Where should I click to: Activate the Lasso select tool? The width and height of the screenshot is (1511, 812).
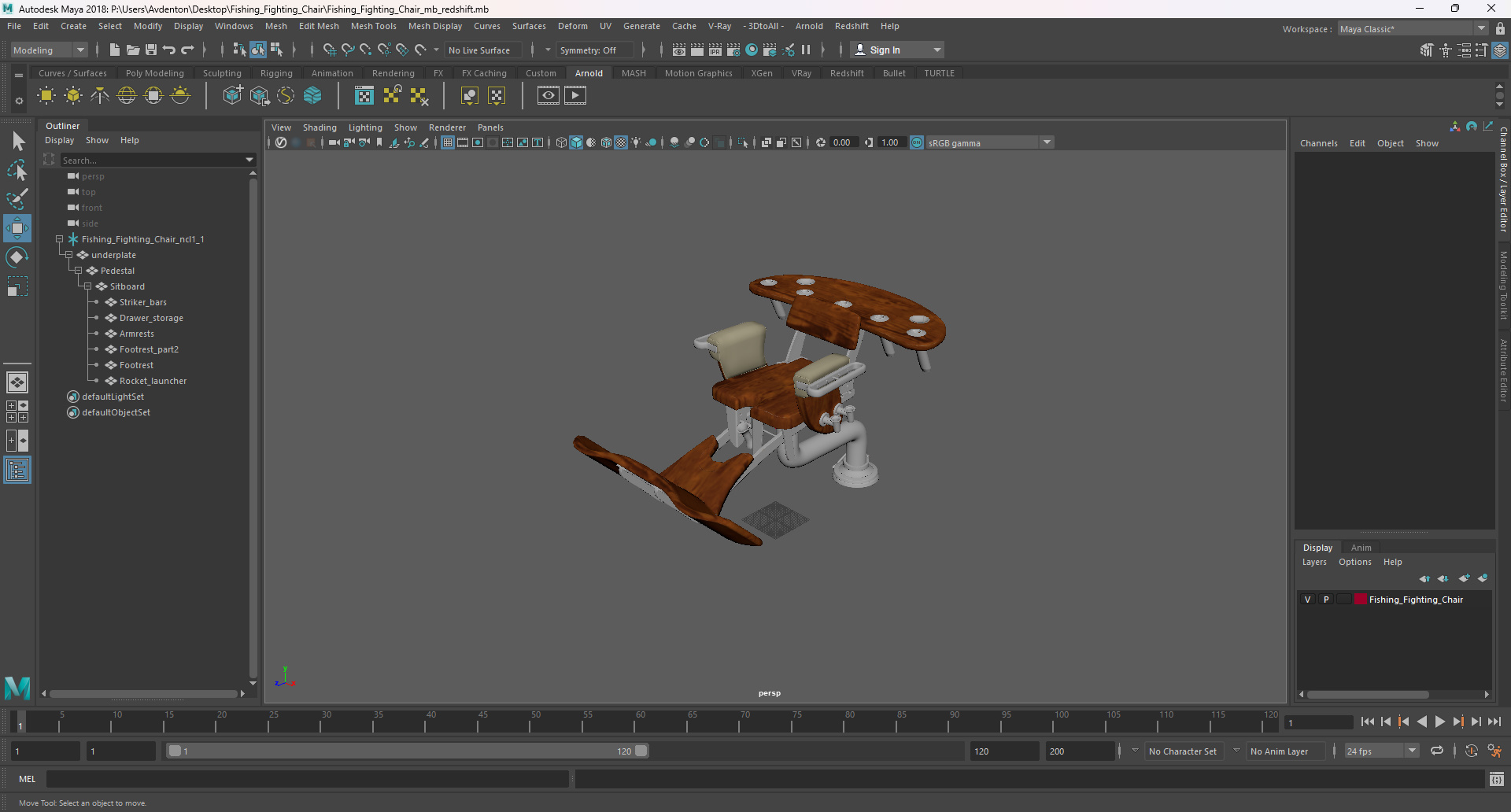(x=17, y=170)
